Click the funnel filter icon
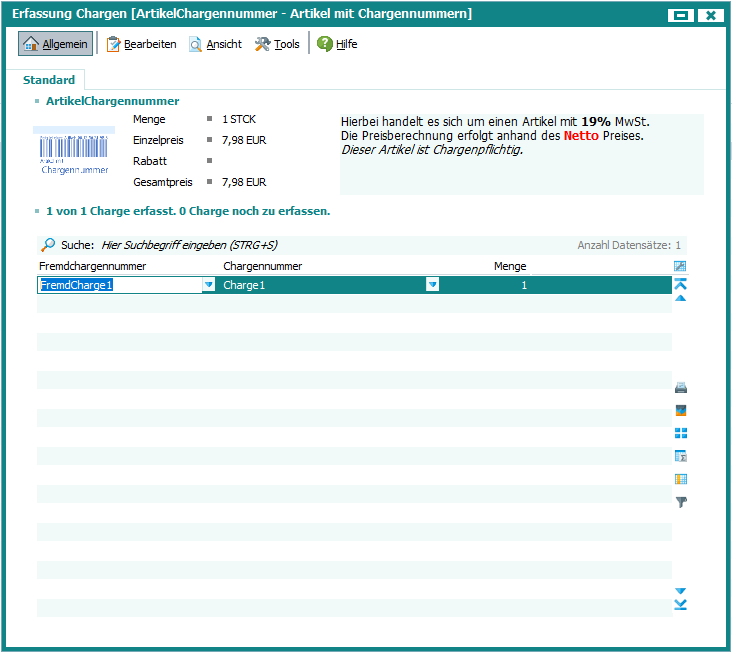 (681, 502)
